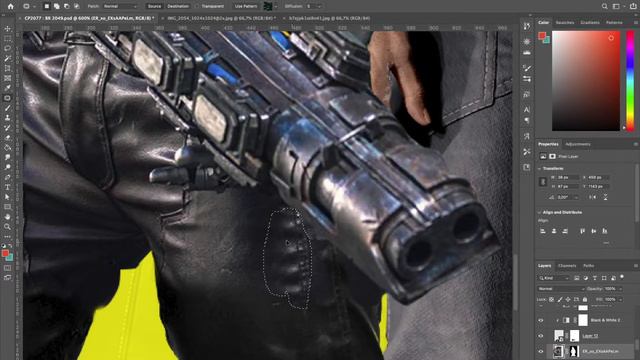
Task: Enable the Transparent checkbox
Action: (x=196, y=6)
